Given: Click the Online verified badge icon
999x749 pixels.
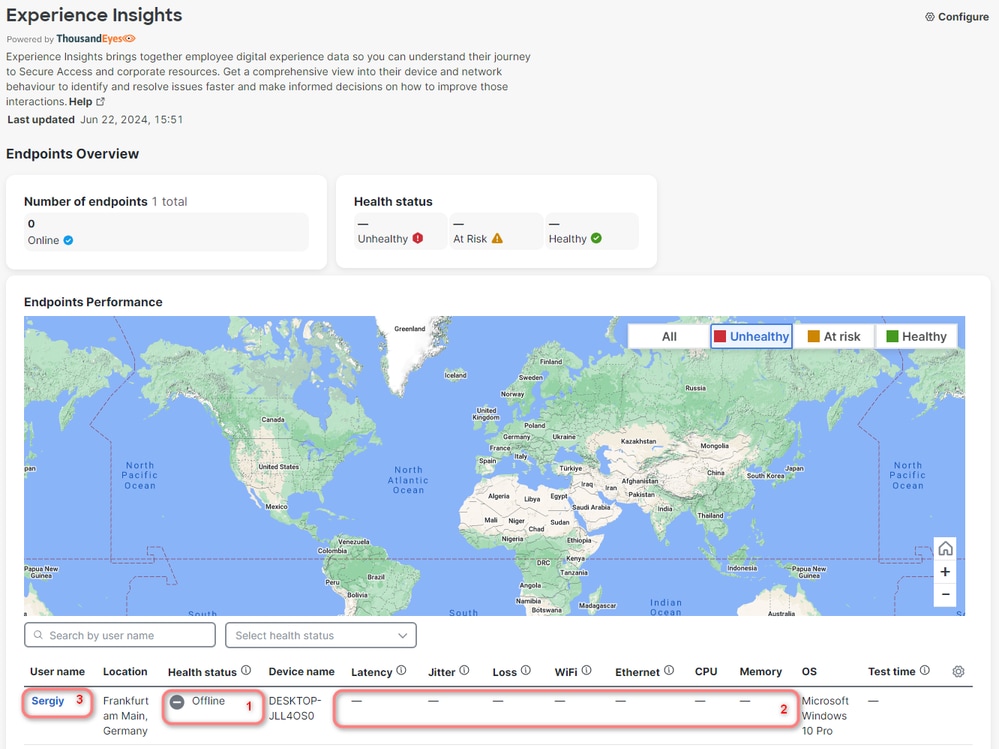Looking at the screenshot, I should 68,240.
